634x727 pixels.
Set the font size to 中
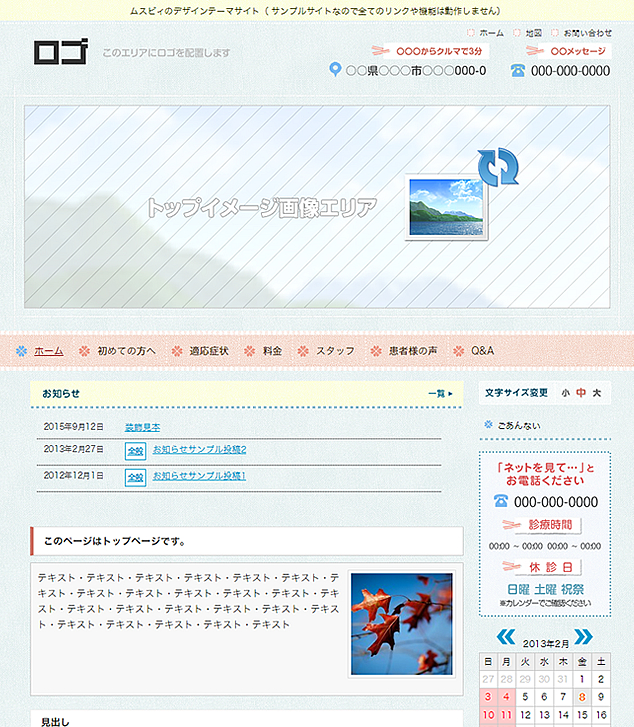pyautogui.click(x=581, y=393)
